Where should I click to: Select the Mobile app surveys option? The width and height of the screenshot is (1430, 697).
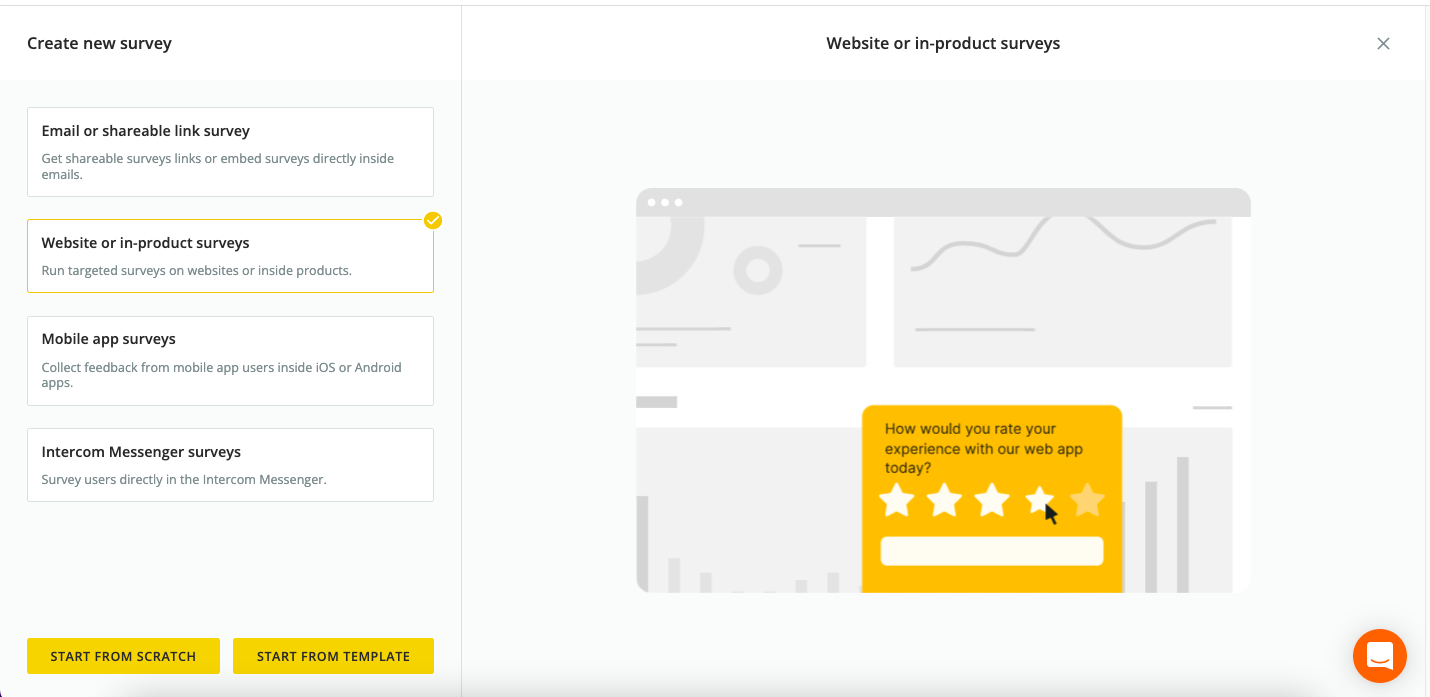pos(230,361)
